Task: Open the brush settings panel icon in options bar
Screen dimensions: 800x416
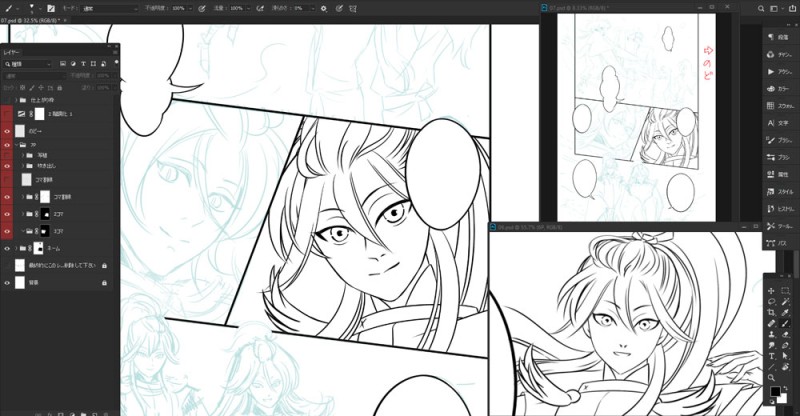Action: click(51, 9)
